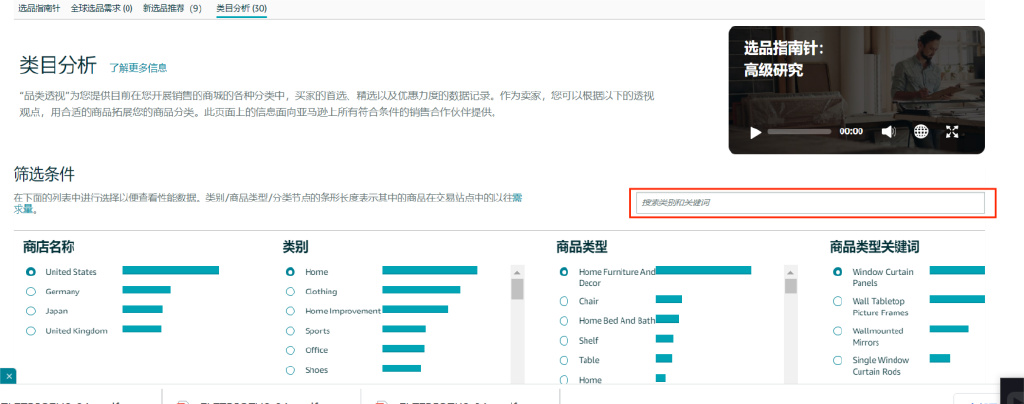Expand the video to fullscreen
The image size is (1024, 404).
coord(952,132)
